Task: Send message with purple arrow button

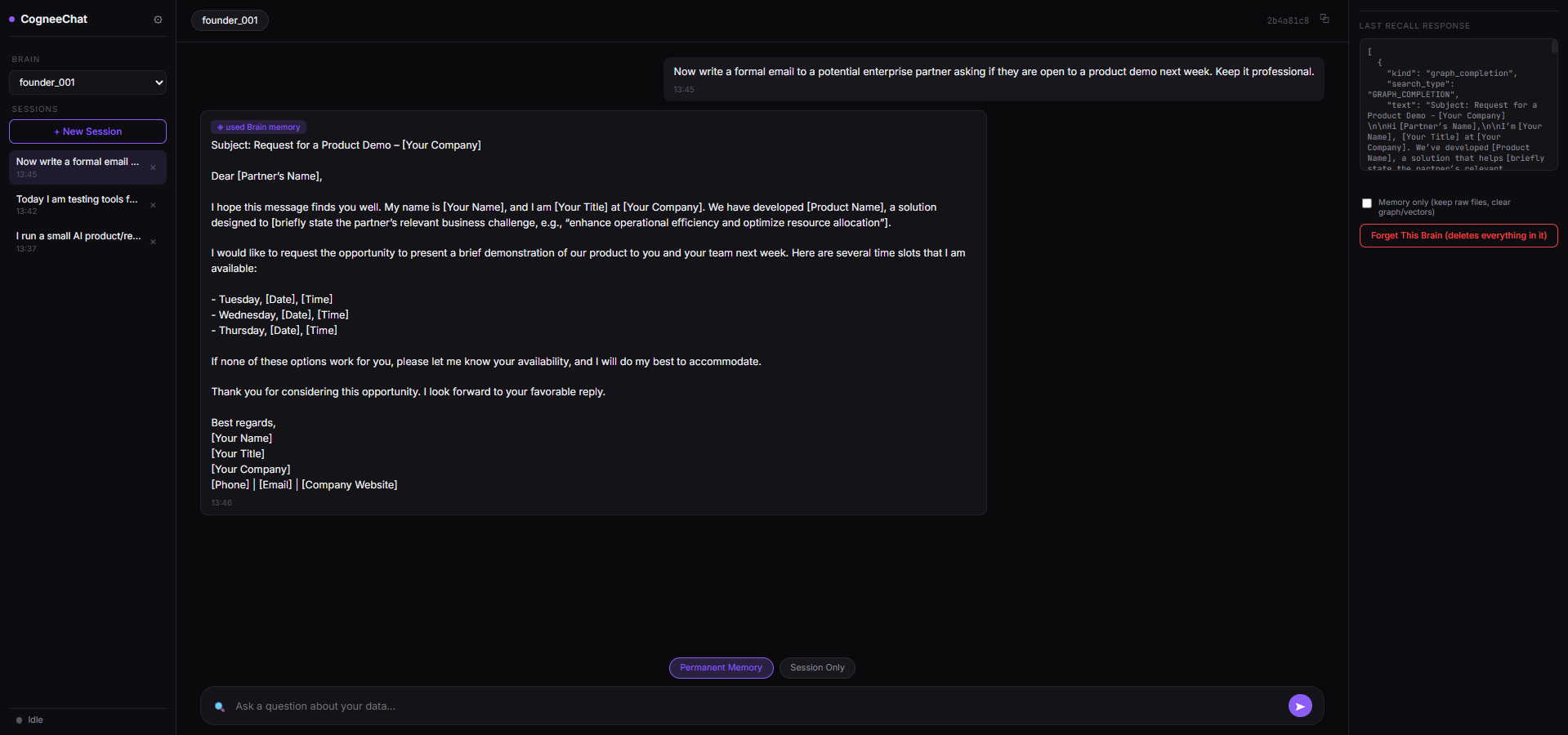Action: (x=1300, y=706)
